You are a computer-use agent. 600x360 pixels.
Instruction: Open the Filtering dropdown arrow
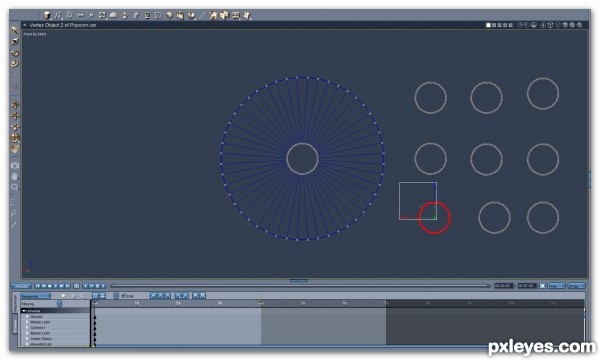pyautogui.click(x=59, y=304)
